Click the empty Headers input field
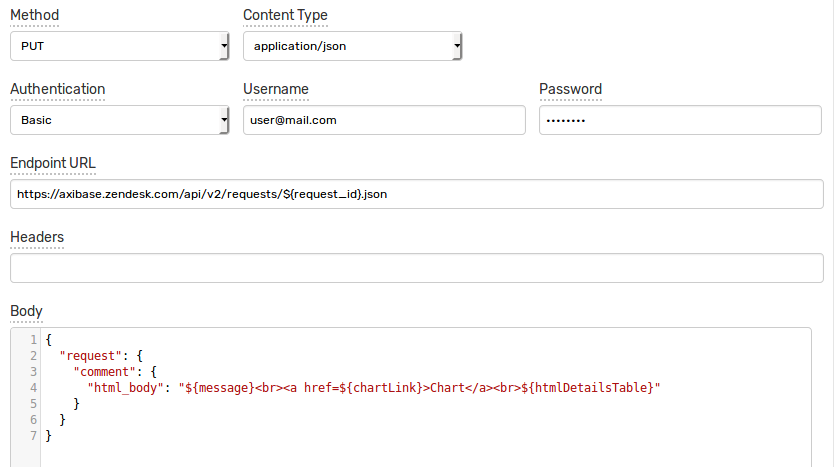This screenshot has height=467, width=837. coord(417,268)
